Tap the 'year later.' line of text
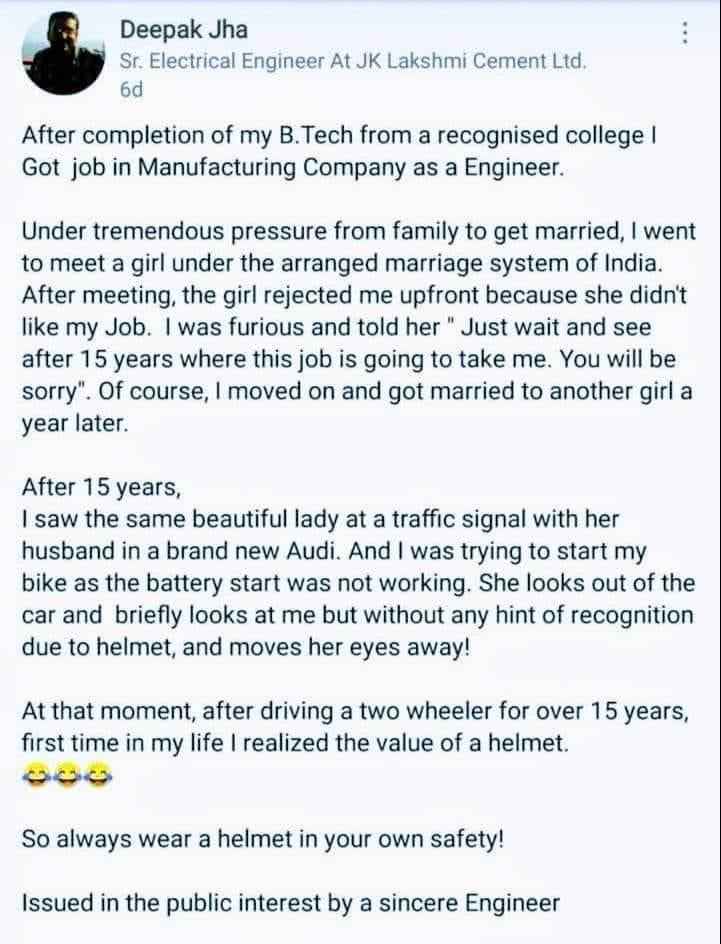 tap(75, 424)
